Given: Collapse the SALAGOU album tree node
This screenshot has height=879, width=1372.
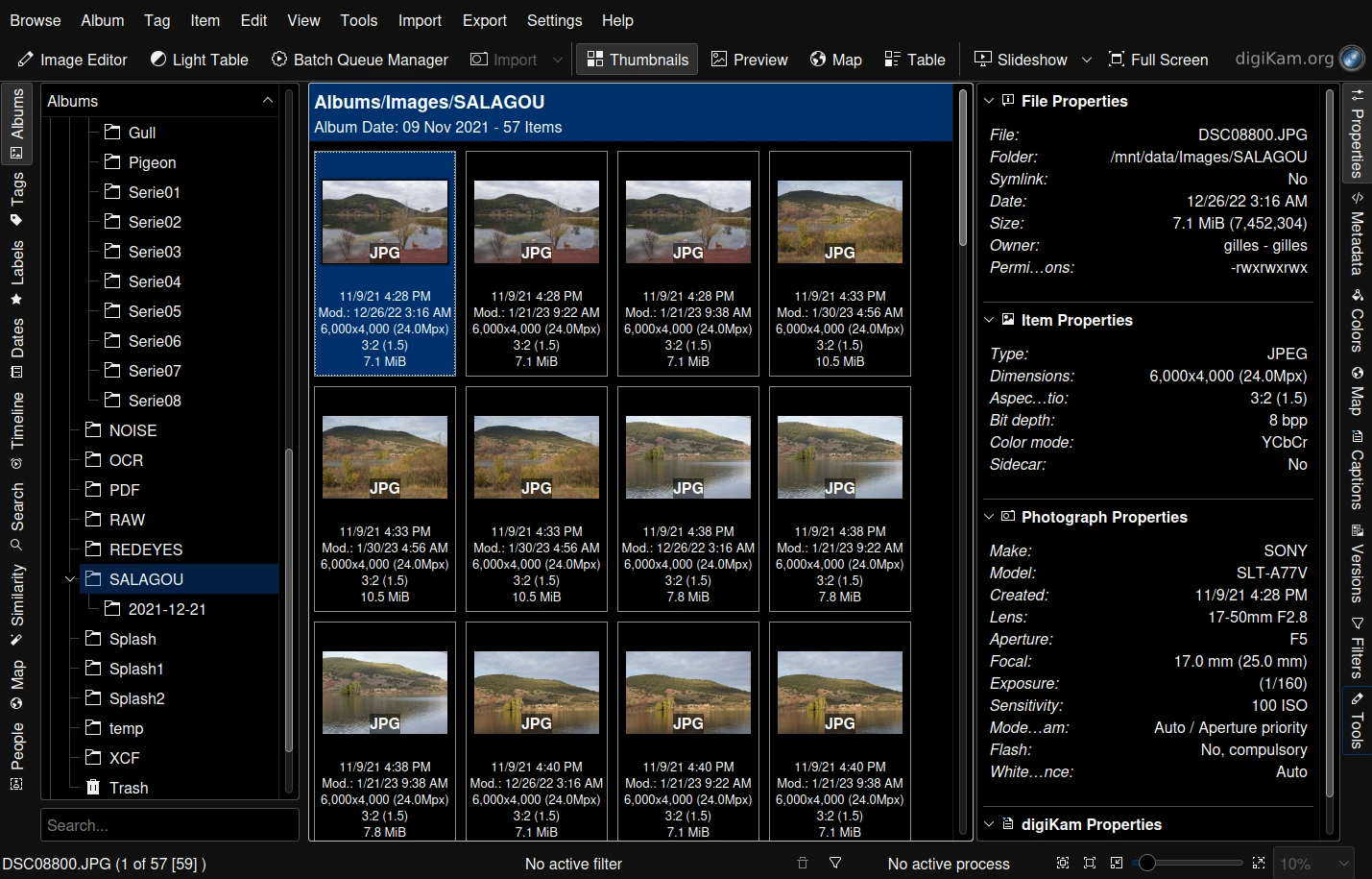Looking at the screenshot, I should [69, 579].
